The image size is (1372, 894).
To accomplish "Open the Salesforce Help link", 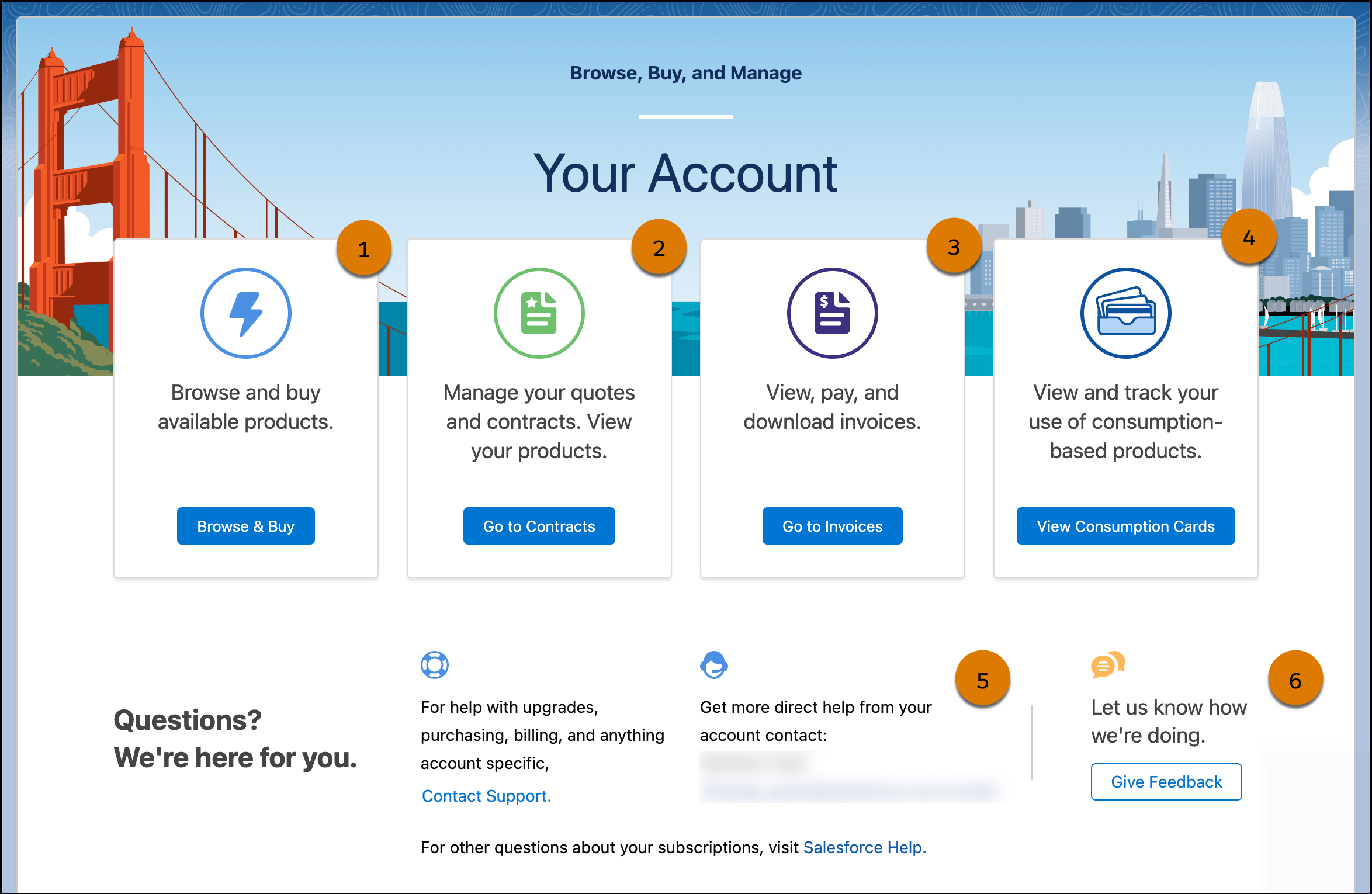I will coord(864,847).
